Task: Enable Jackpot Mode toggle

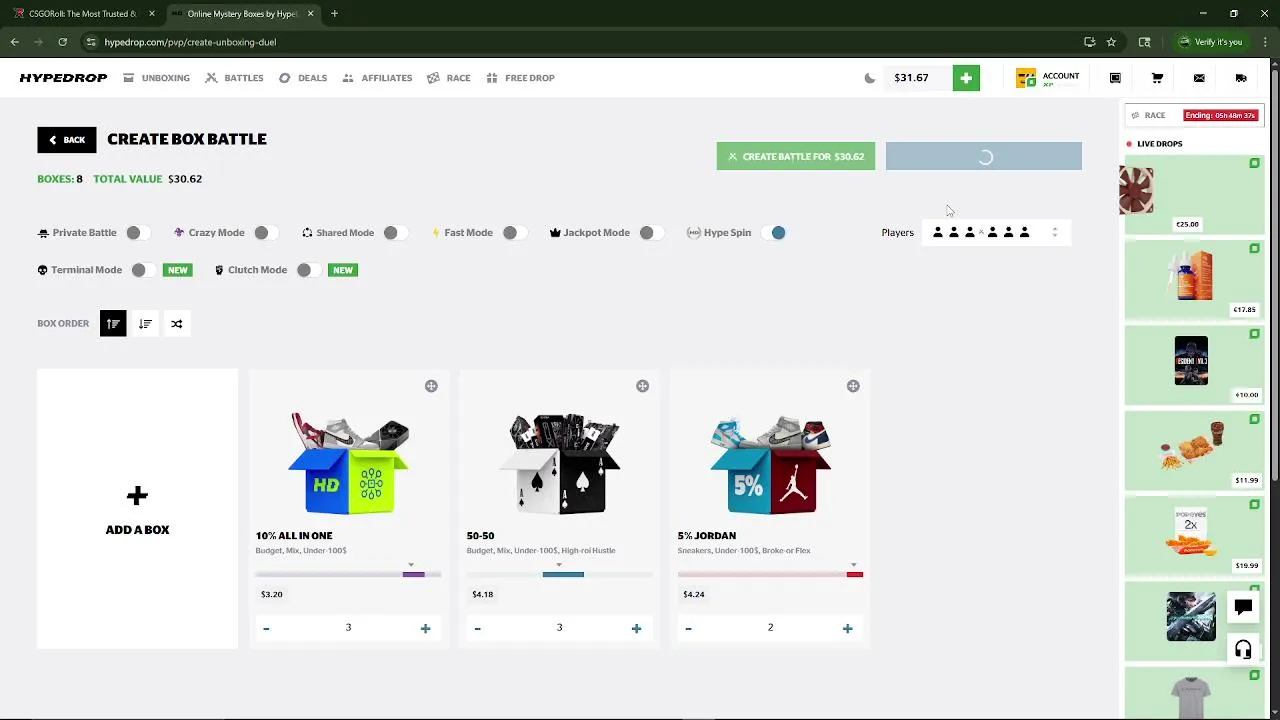Action: [652, 233]
